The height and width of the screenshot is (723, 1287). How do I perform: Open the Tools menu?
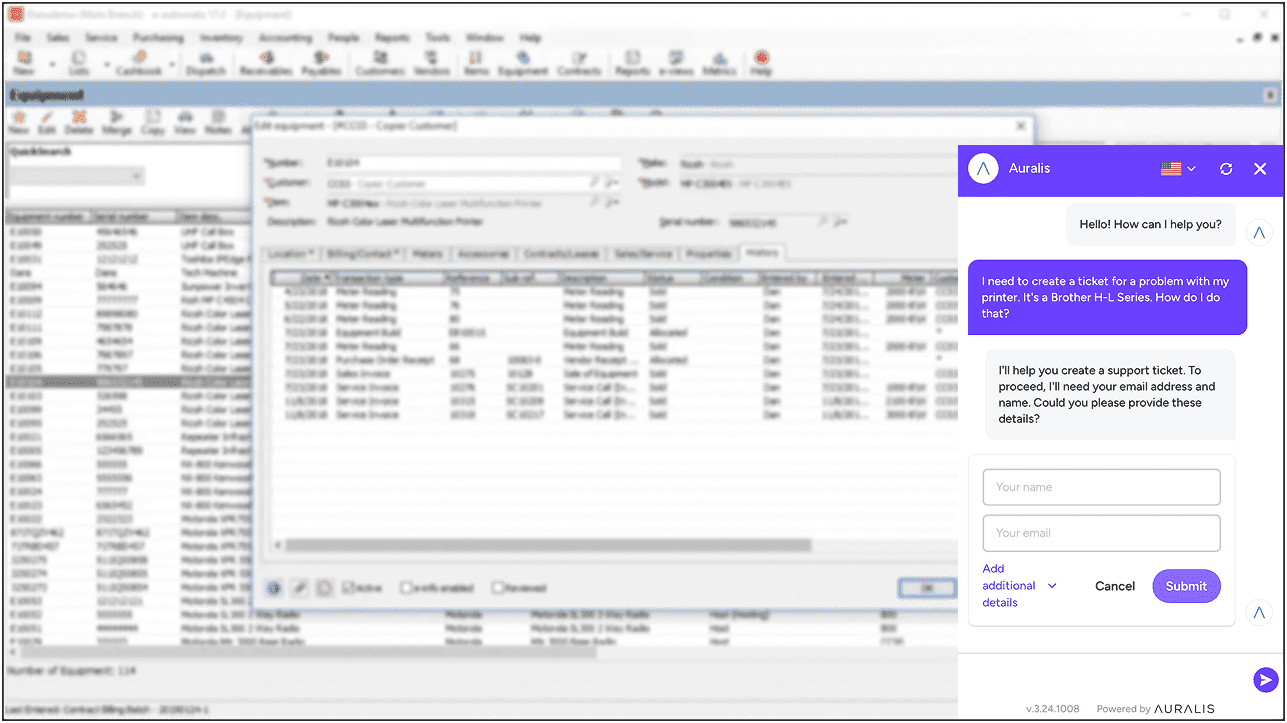(x=438, y=38)
